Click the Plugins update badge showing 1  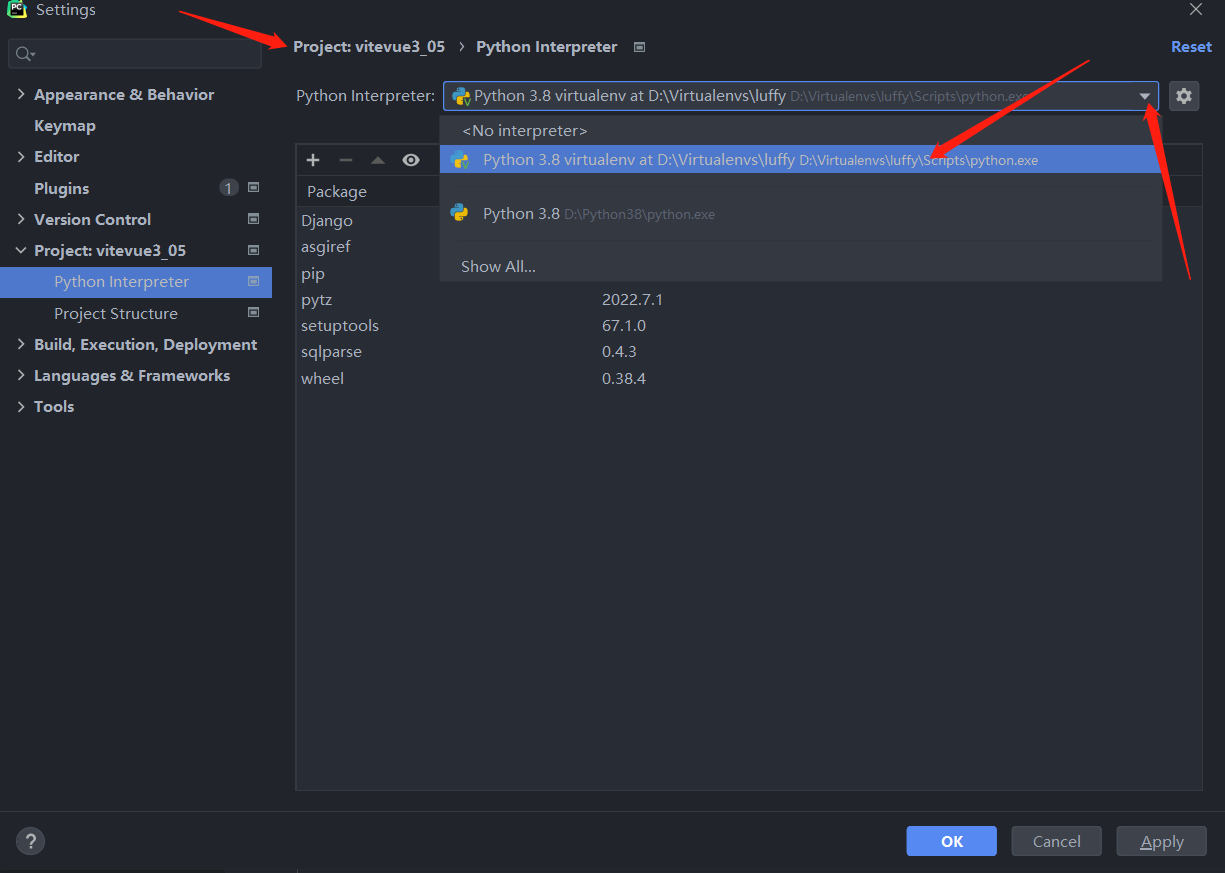228,188
